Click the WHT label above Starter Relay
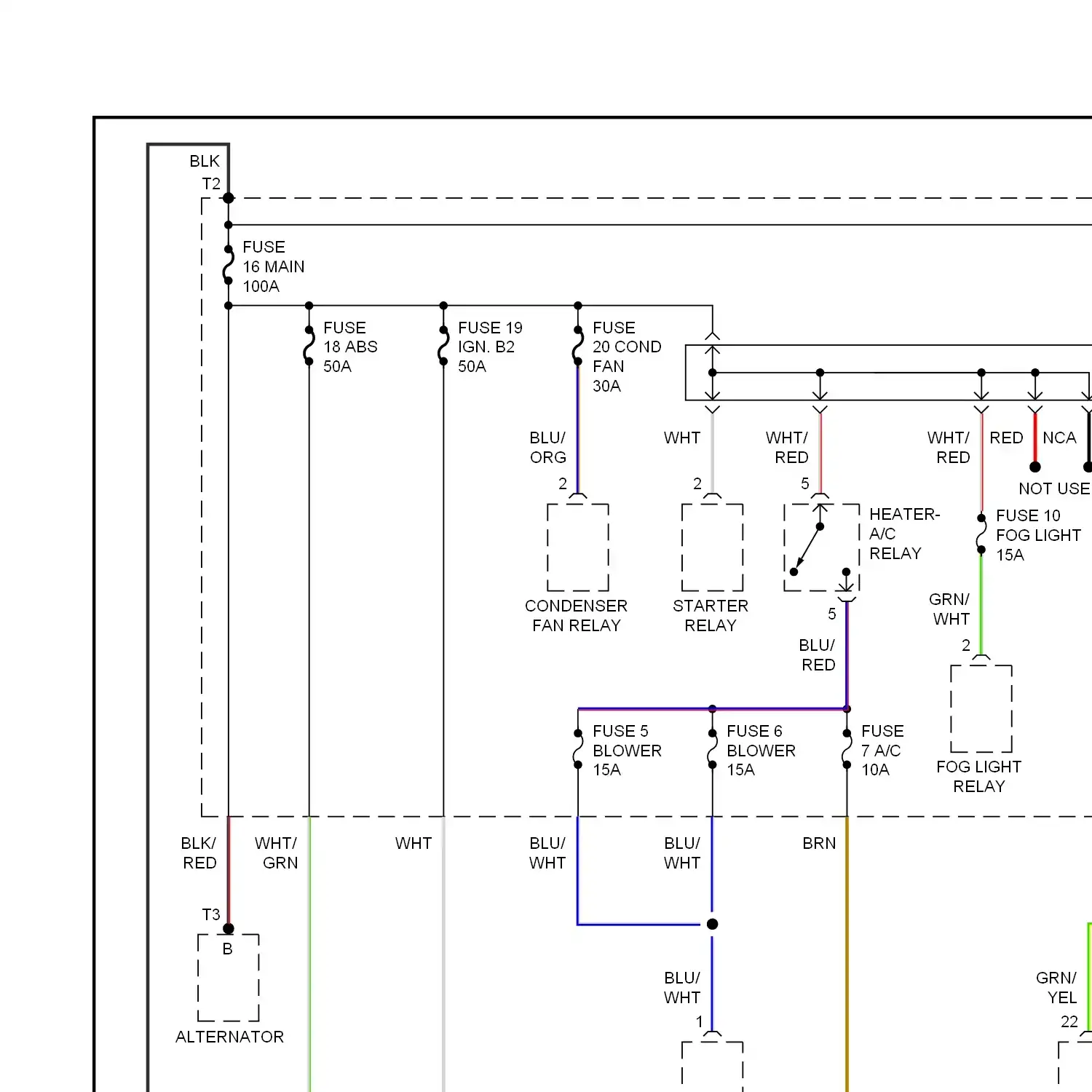Screen dimensions: 1092x1092 click(681, 438)
